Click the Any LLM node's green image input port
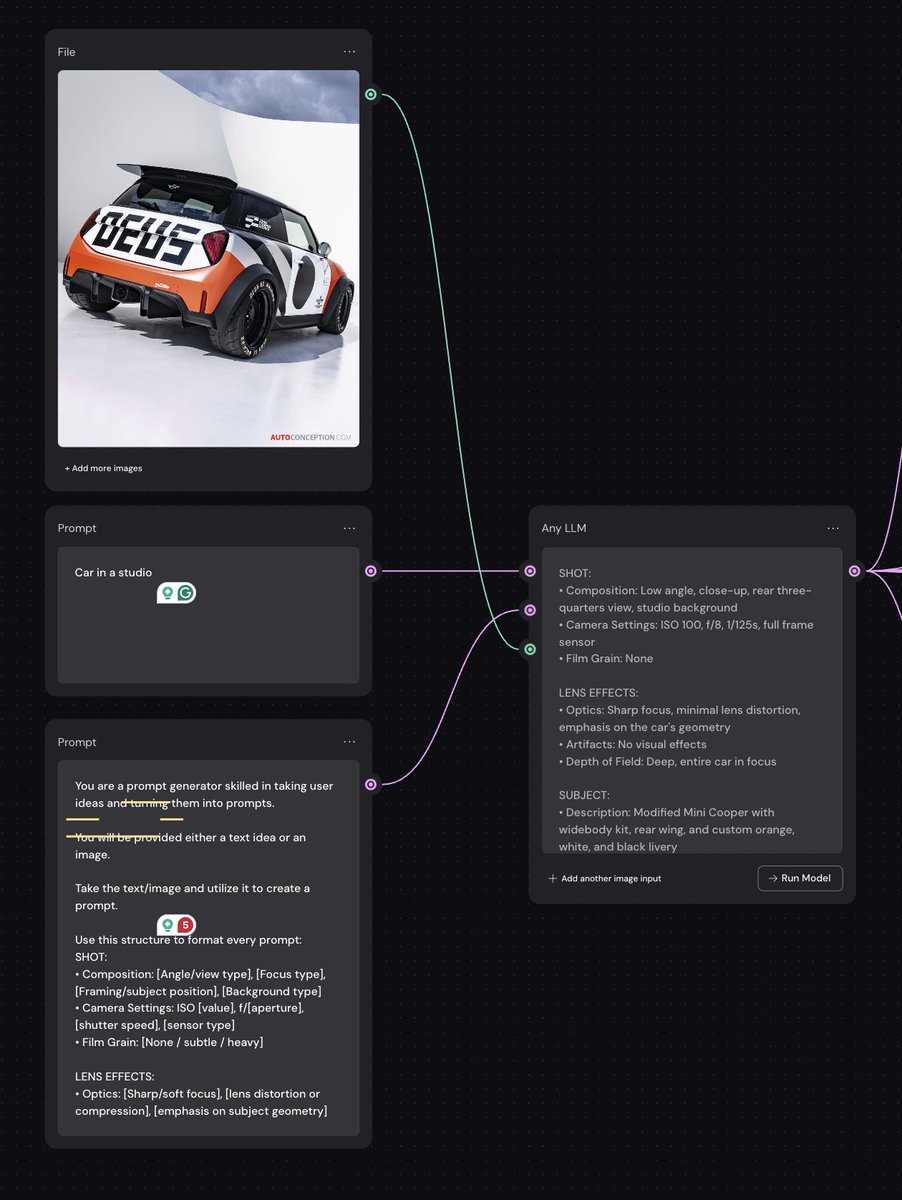Screen dimensions: 902x1200 pyautogui.click(x=530, y=649)
